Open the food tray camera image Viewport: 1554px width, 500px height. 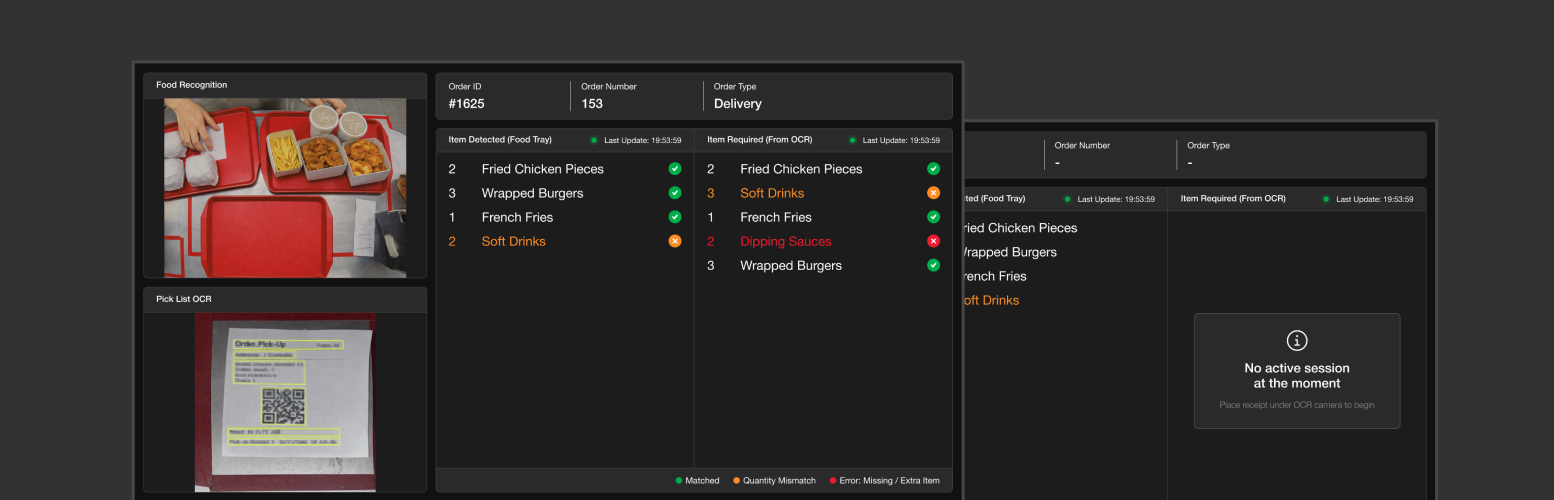[x=285, y=187]
